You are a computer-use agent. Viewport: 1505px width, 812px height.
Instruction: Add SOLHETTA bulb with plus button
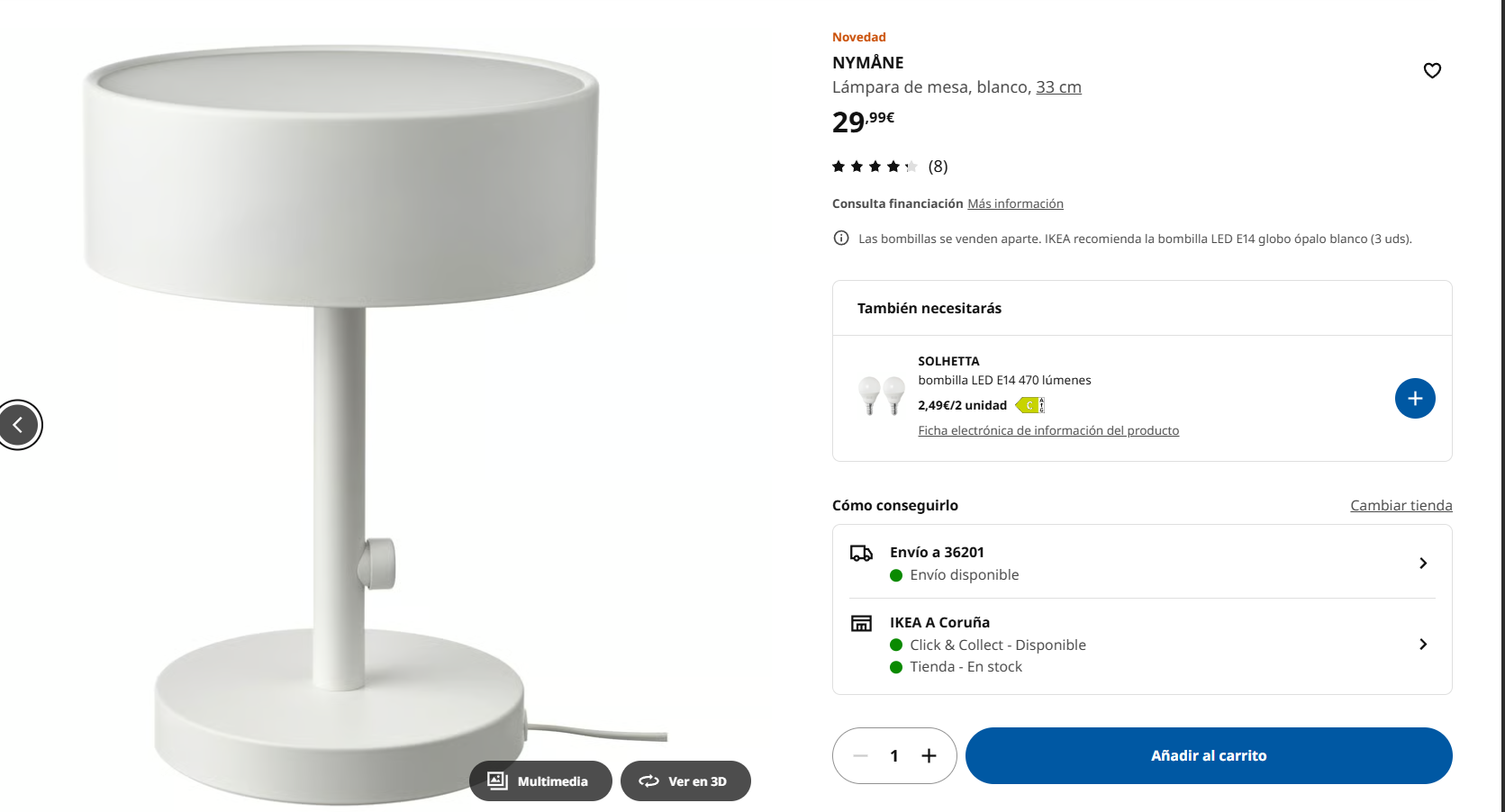(x=1415, y=398)
